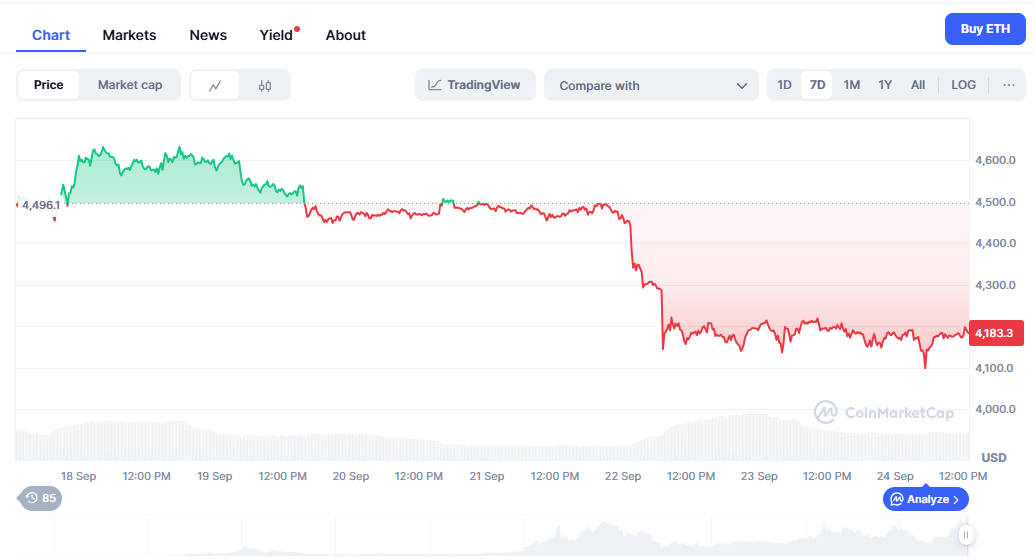Click the history badge showing 85
The height and width of the screenshot is (560, 1035).
click(41, 497)
